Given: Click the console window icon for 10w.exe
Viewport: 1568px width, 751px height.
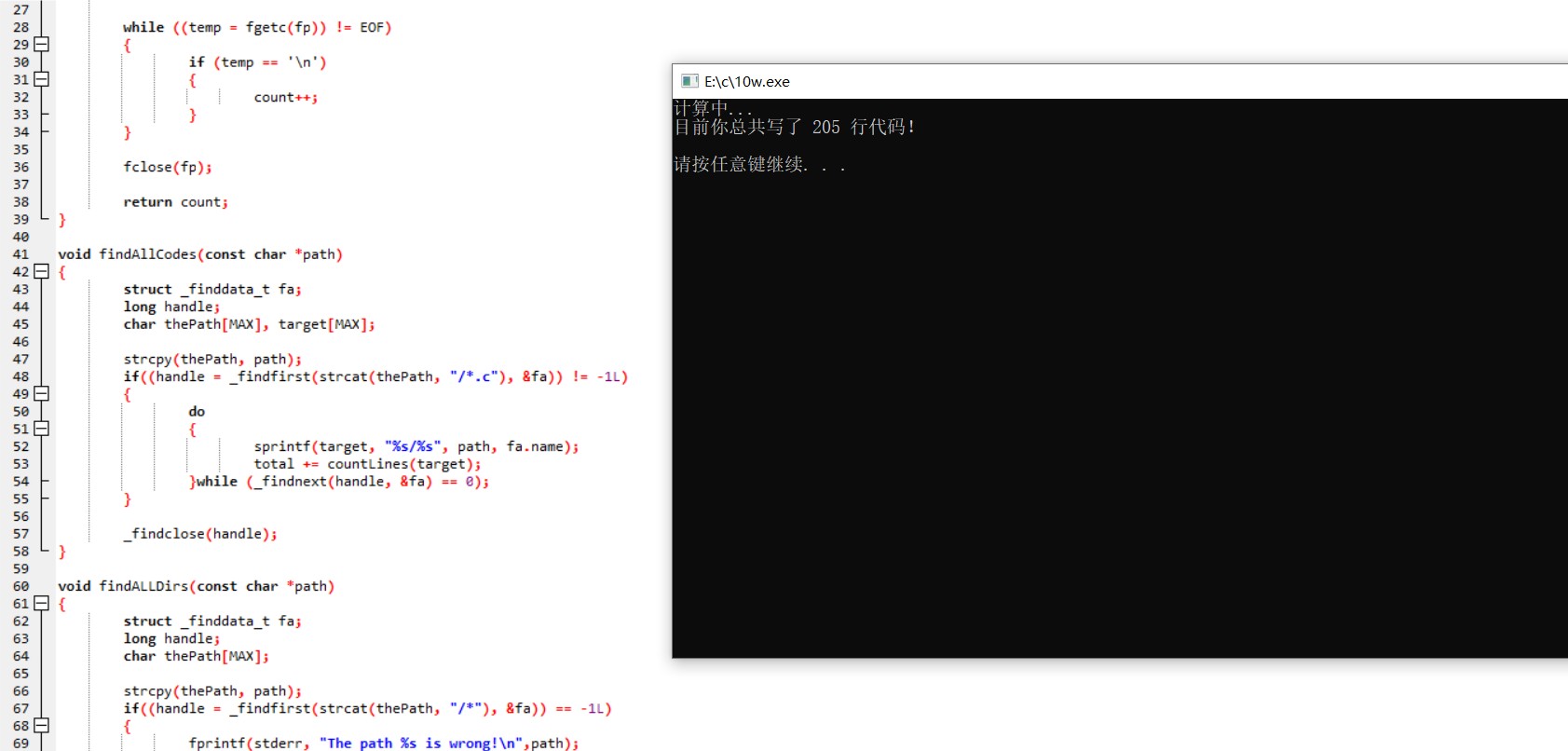Looking at the screenshot, I should 689,81.
